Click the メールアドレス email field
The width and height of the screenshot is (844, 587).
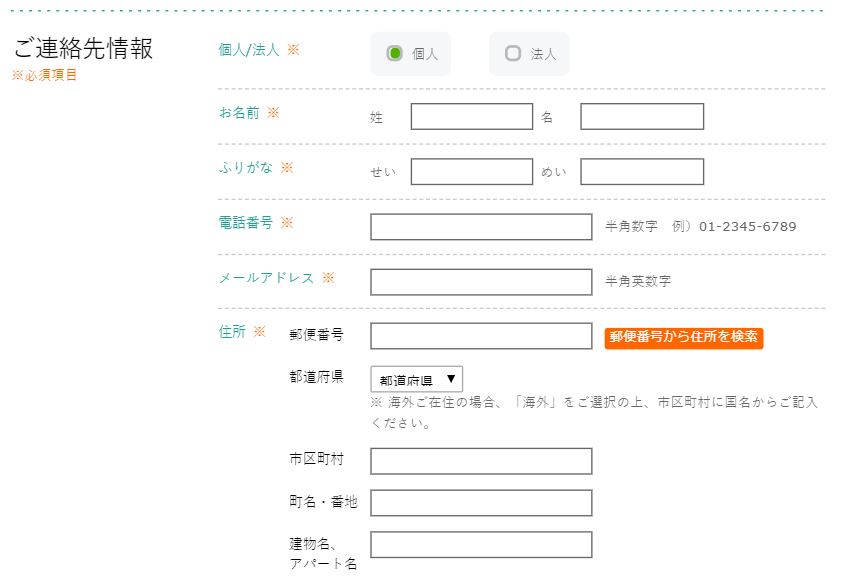tap(481, 282)
